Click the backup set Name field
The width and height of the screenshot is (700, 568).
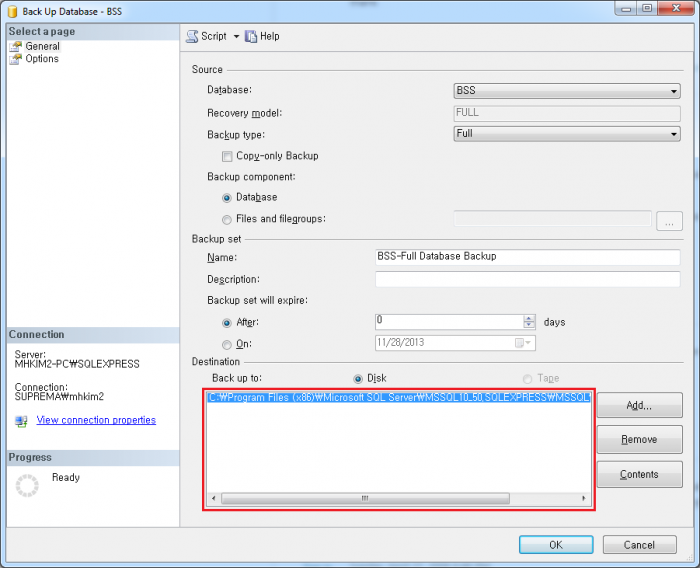click(527, 256)
